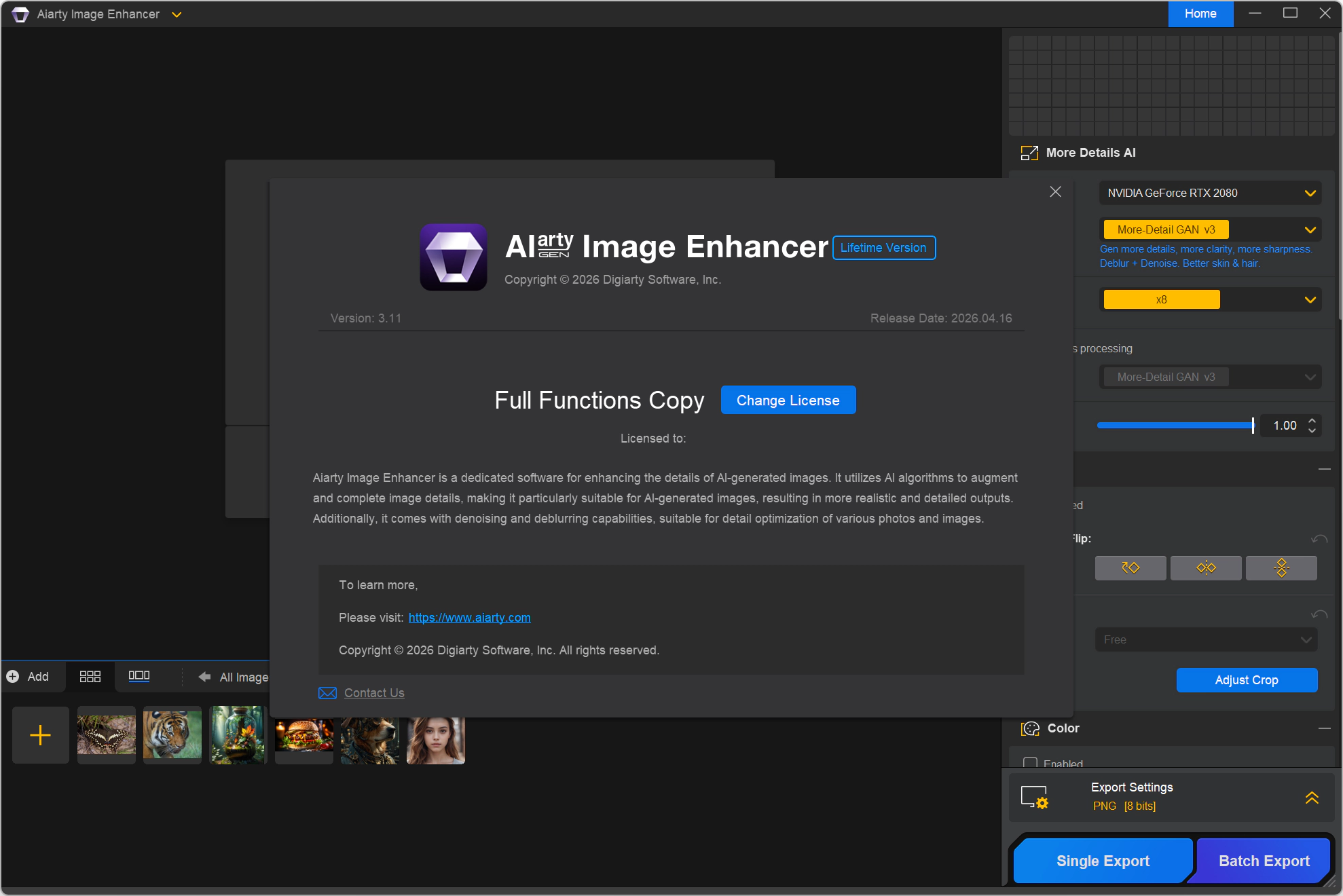Image resolution: width=1343 pixels, height=896 pixels.
Task: Click the rotate image icon button
Action: point(1130,567)
